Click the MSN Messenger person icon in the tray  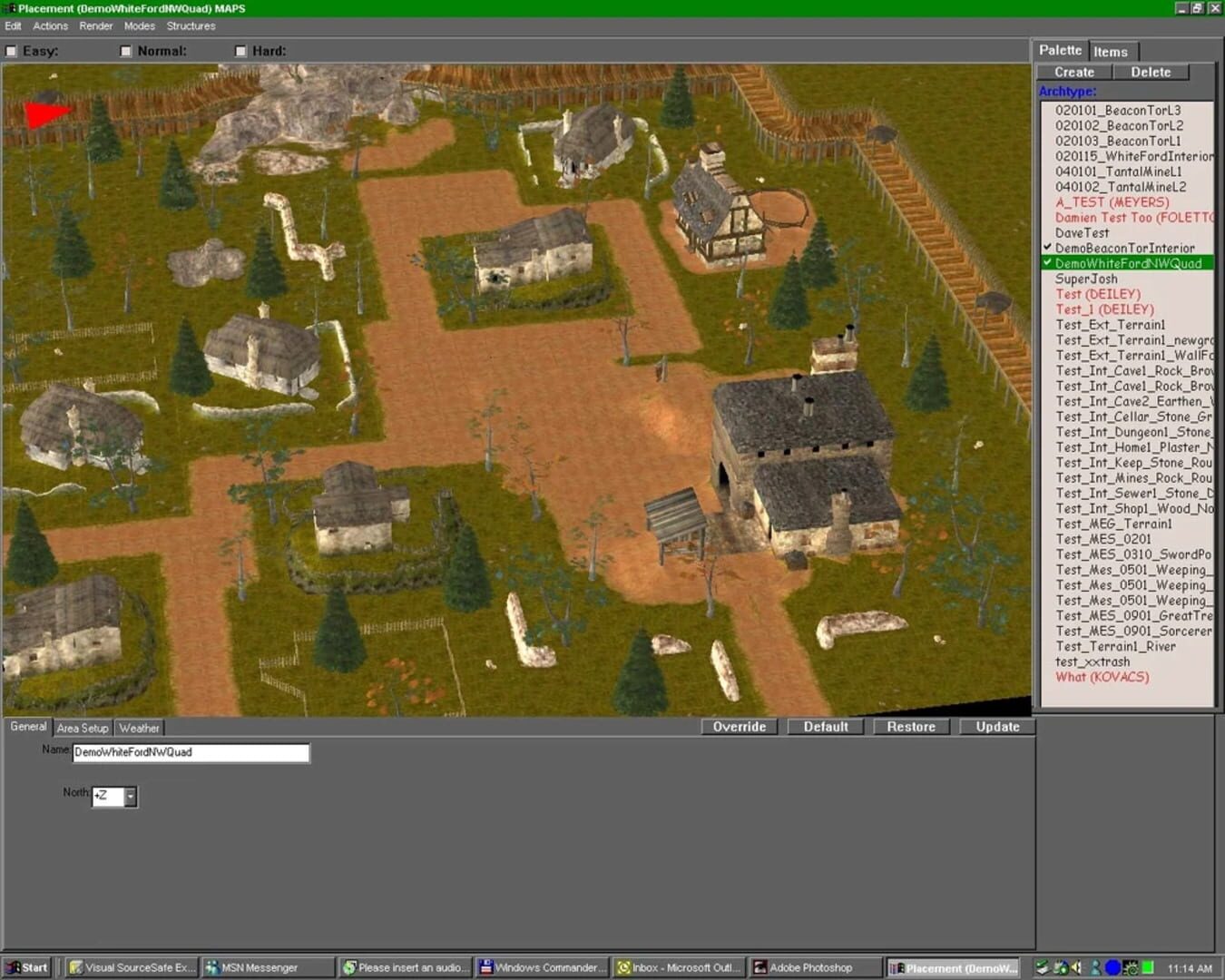point(1094,966)
